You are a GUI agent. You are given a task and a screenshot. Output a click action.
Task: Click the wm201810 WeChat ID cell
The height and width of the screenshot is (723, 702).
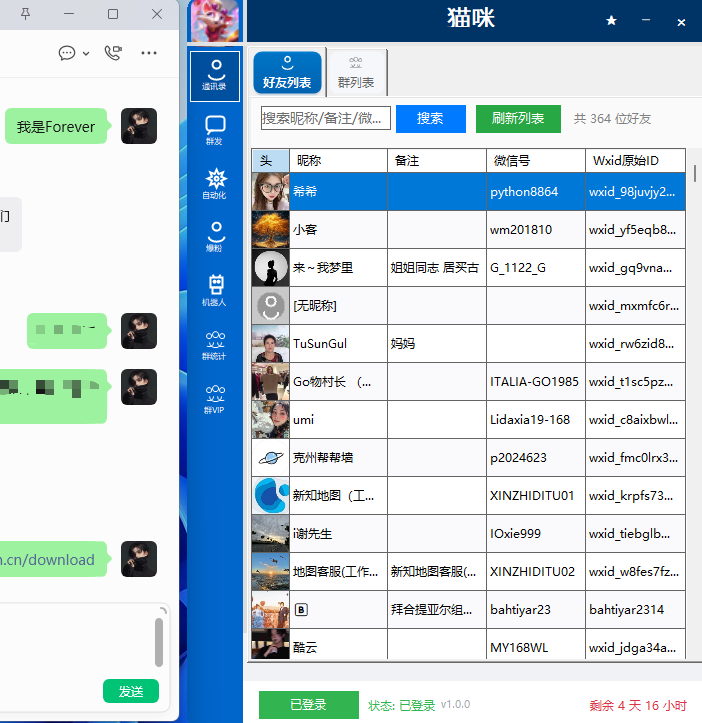[535, 230]
